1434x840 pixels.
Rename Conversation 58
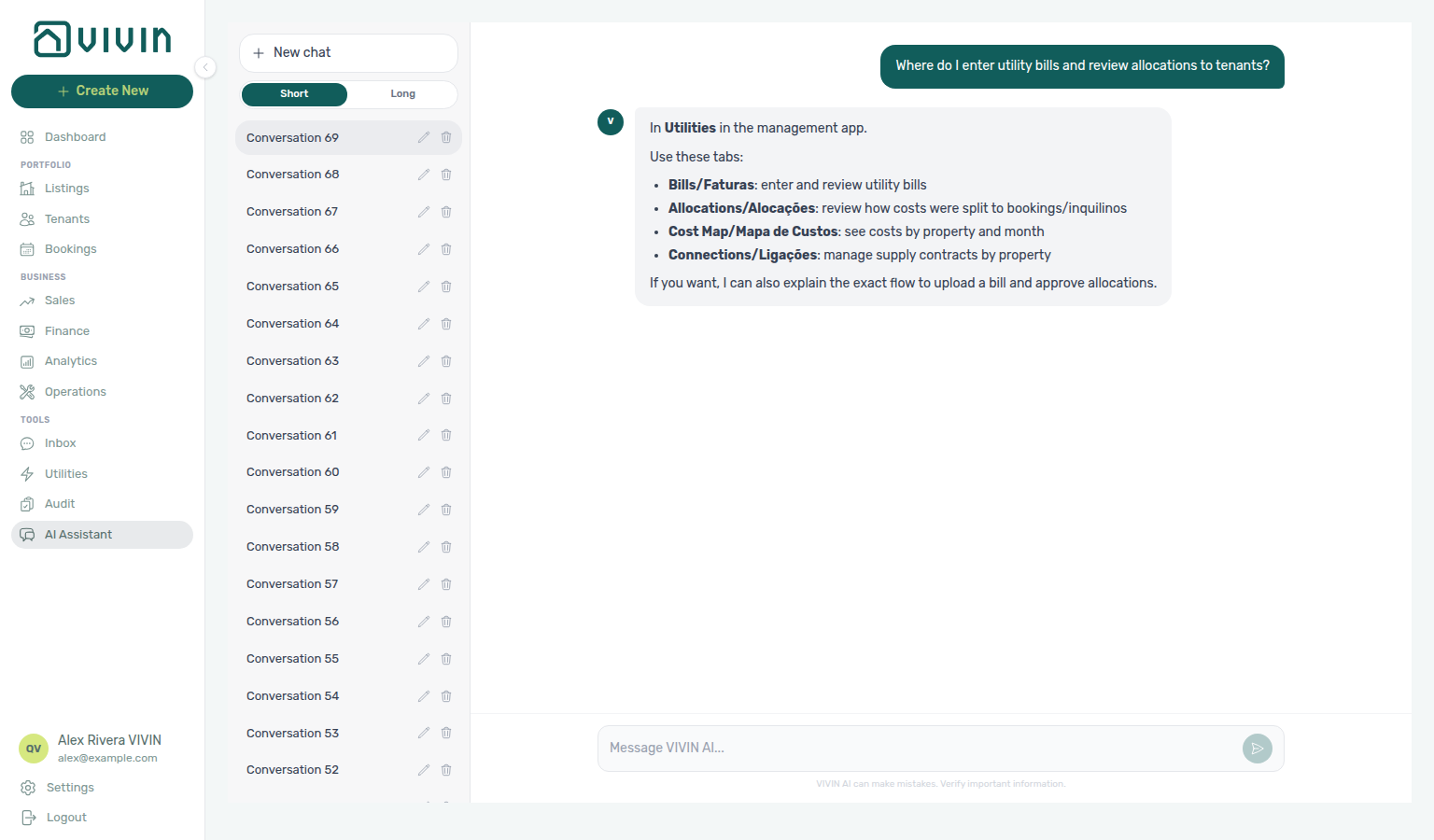pos(424,547)
